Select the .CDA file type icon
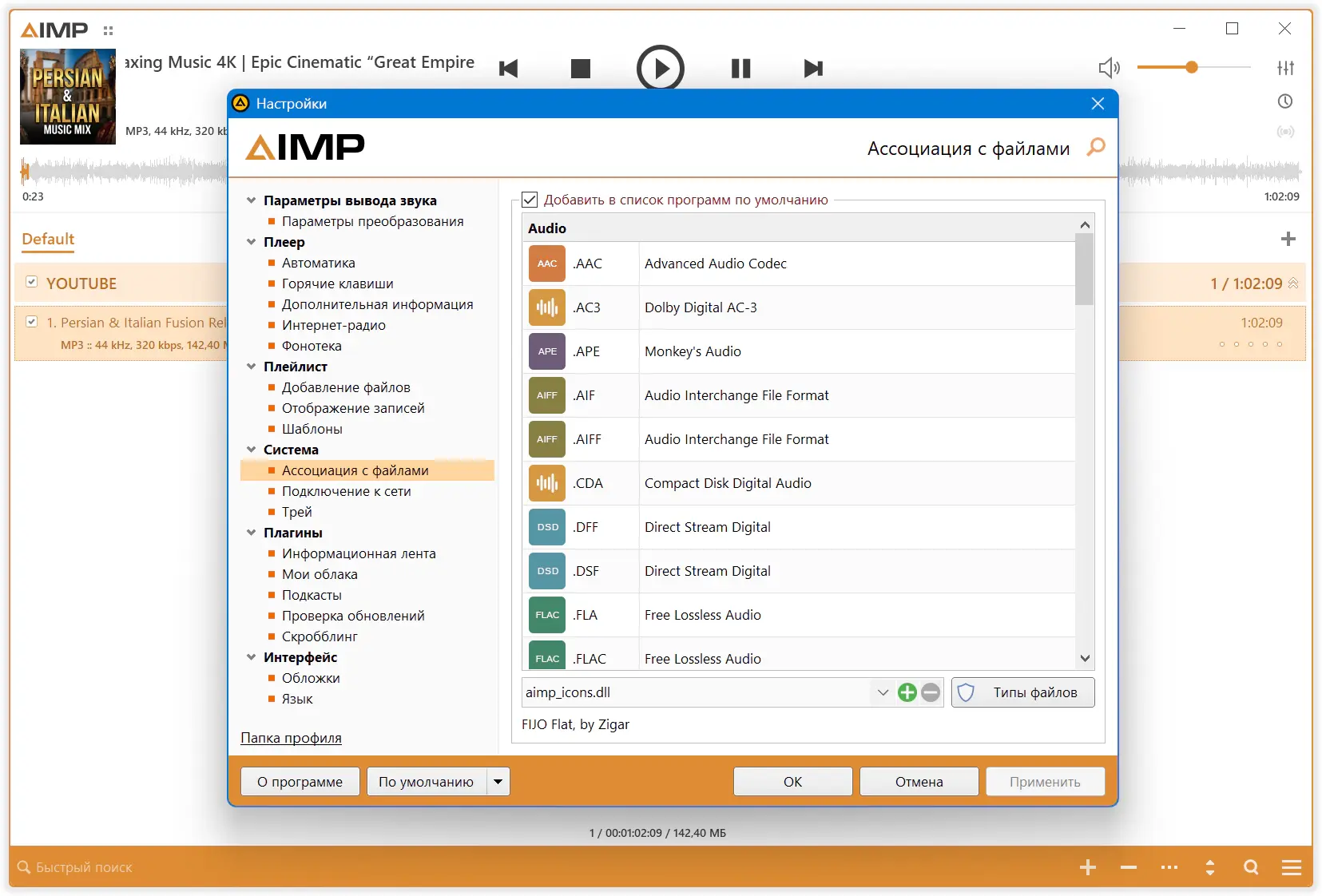Screen dimensions: 1322x896 (547, 483)
